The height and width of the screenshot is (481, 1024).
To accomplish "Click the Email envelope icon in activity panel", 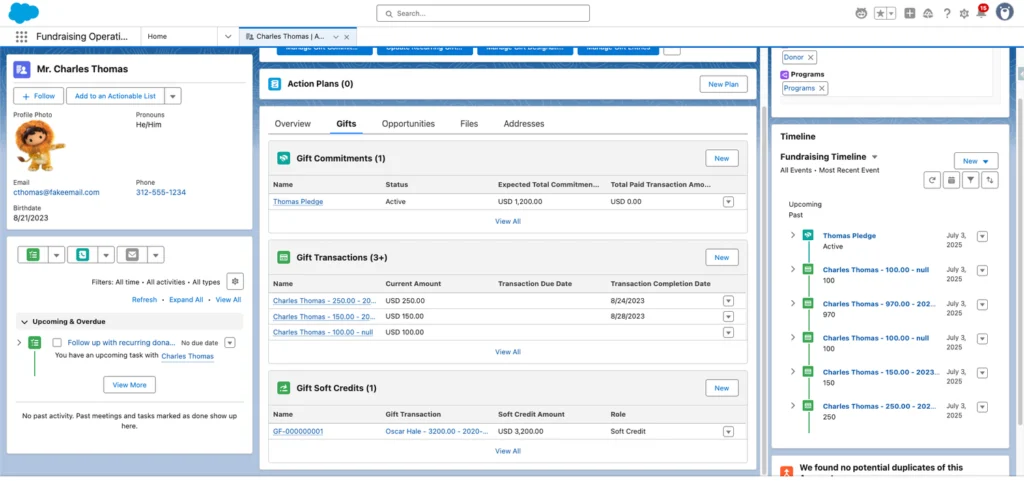I will 131,255.
